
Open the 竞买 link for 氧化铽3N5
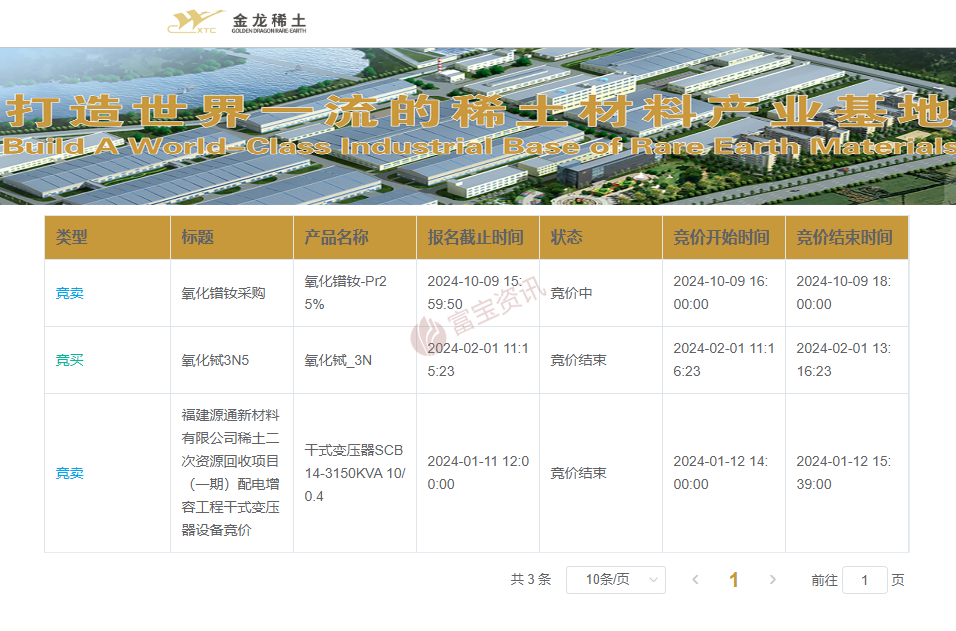tap(70, 360)
